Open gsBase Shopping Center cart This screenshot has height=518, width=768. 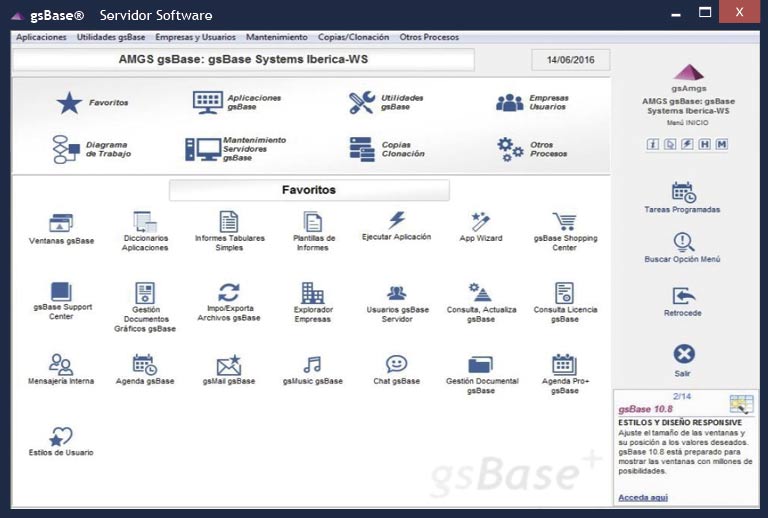coord(565,222)
